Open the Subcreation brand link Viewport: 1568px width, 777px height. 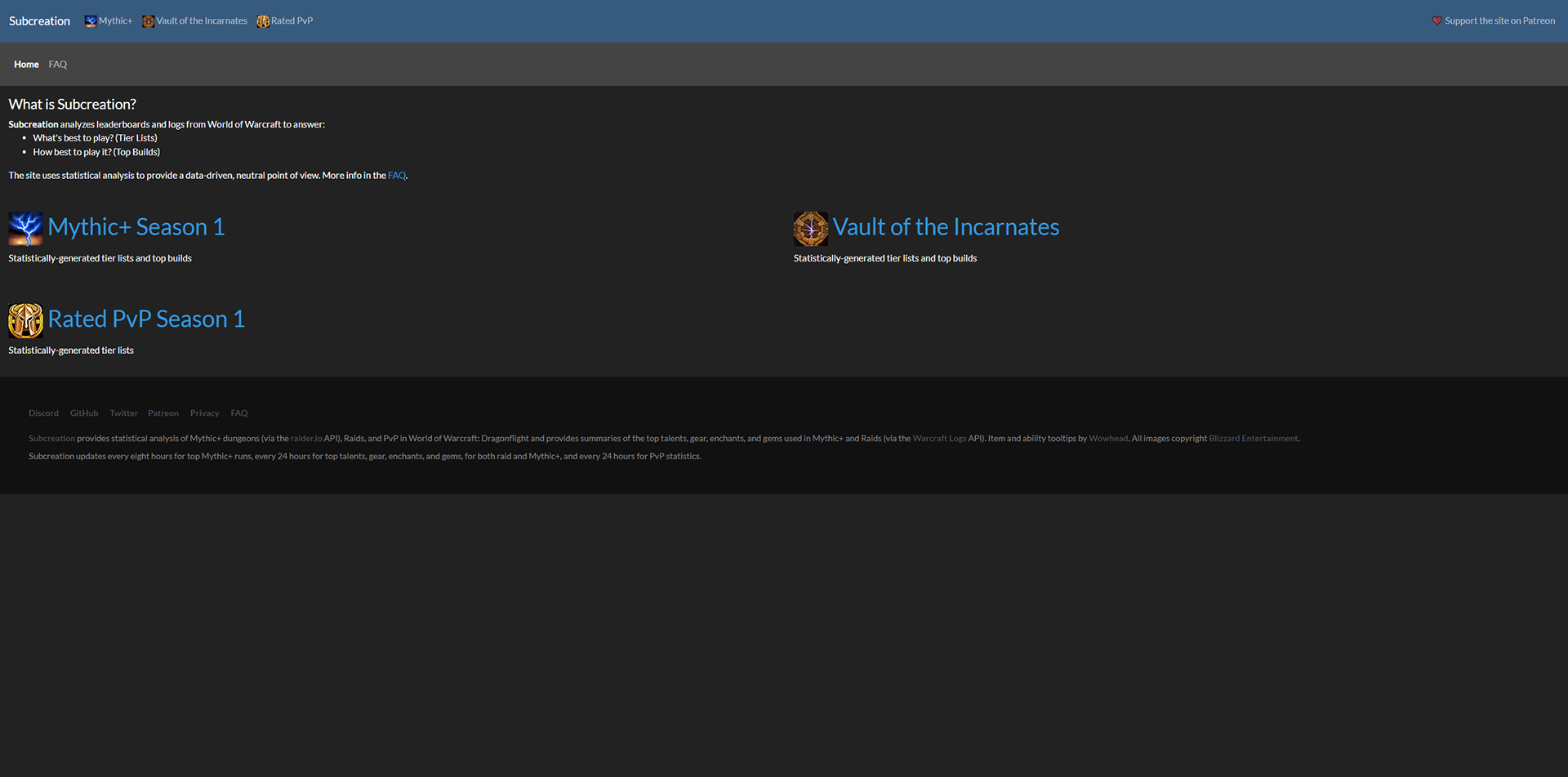(39, 21)
